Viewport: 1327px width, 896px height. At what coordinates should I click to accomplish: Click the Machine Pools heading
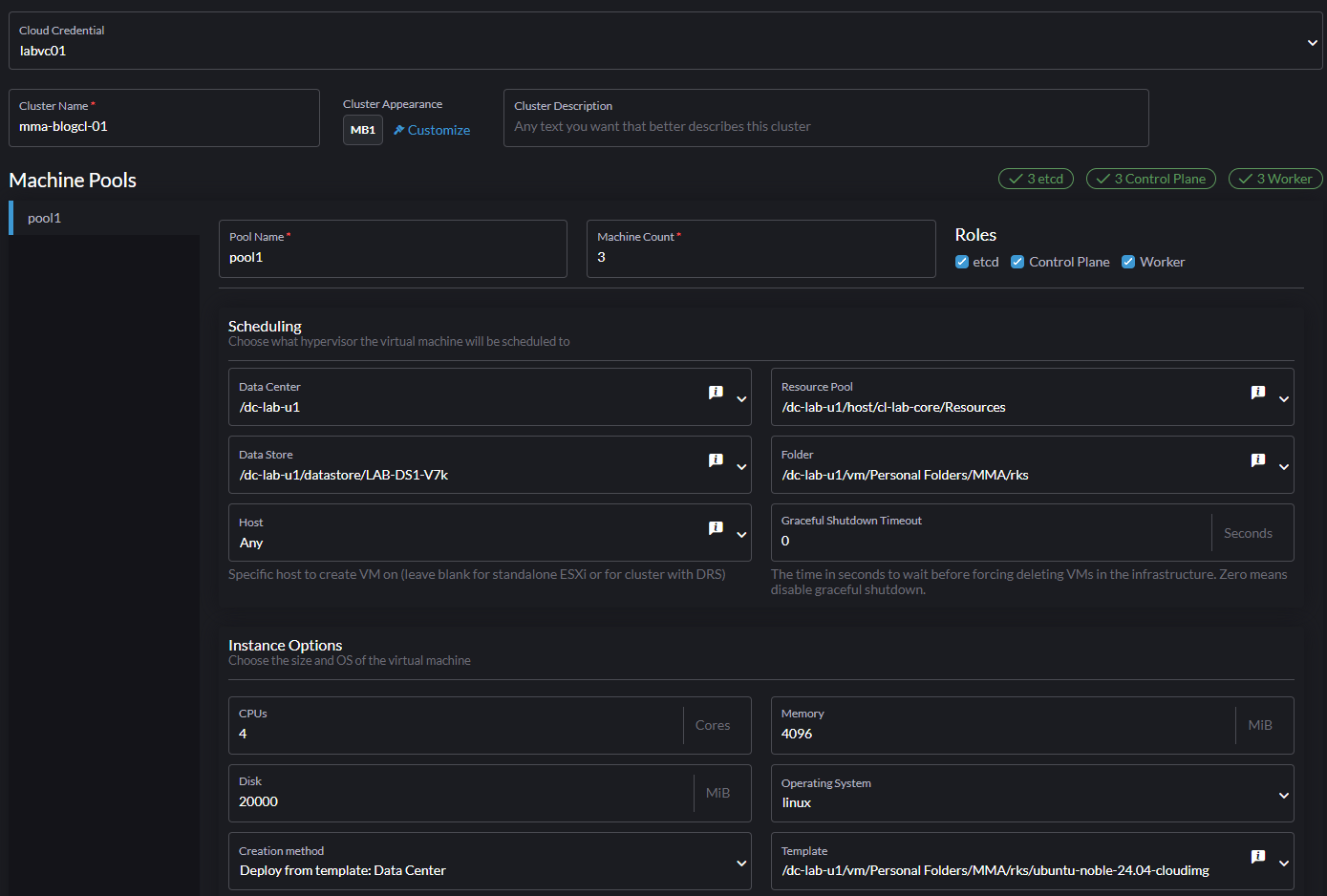click(x=73, y=180)
